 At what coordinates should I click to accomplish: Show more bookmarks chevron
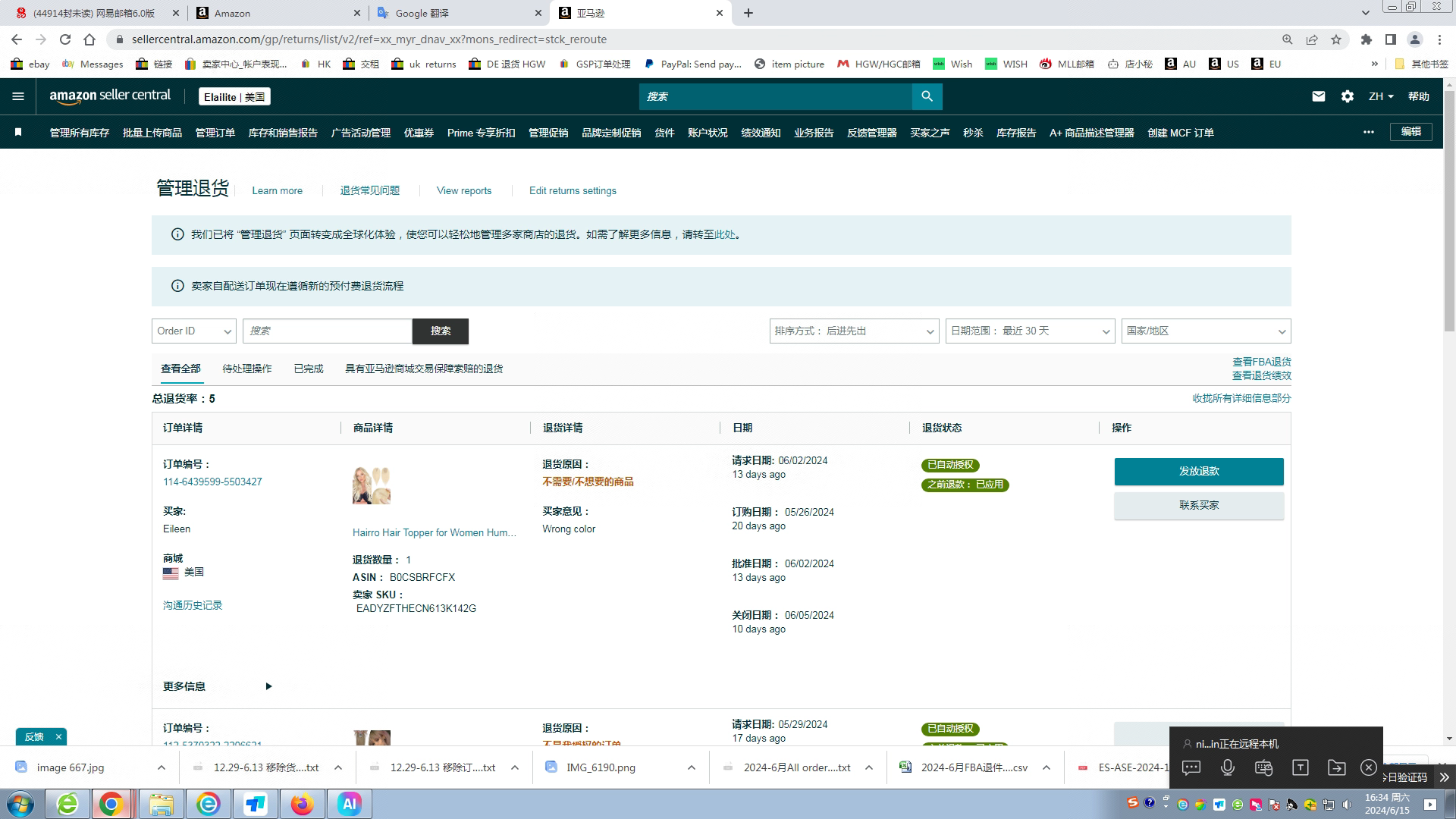click(1374, 64)
